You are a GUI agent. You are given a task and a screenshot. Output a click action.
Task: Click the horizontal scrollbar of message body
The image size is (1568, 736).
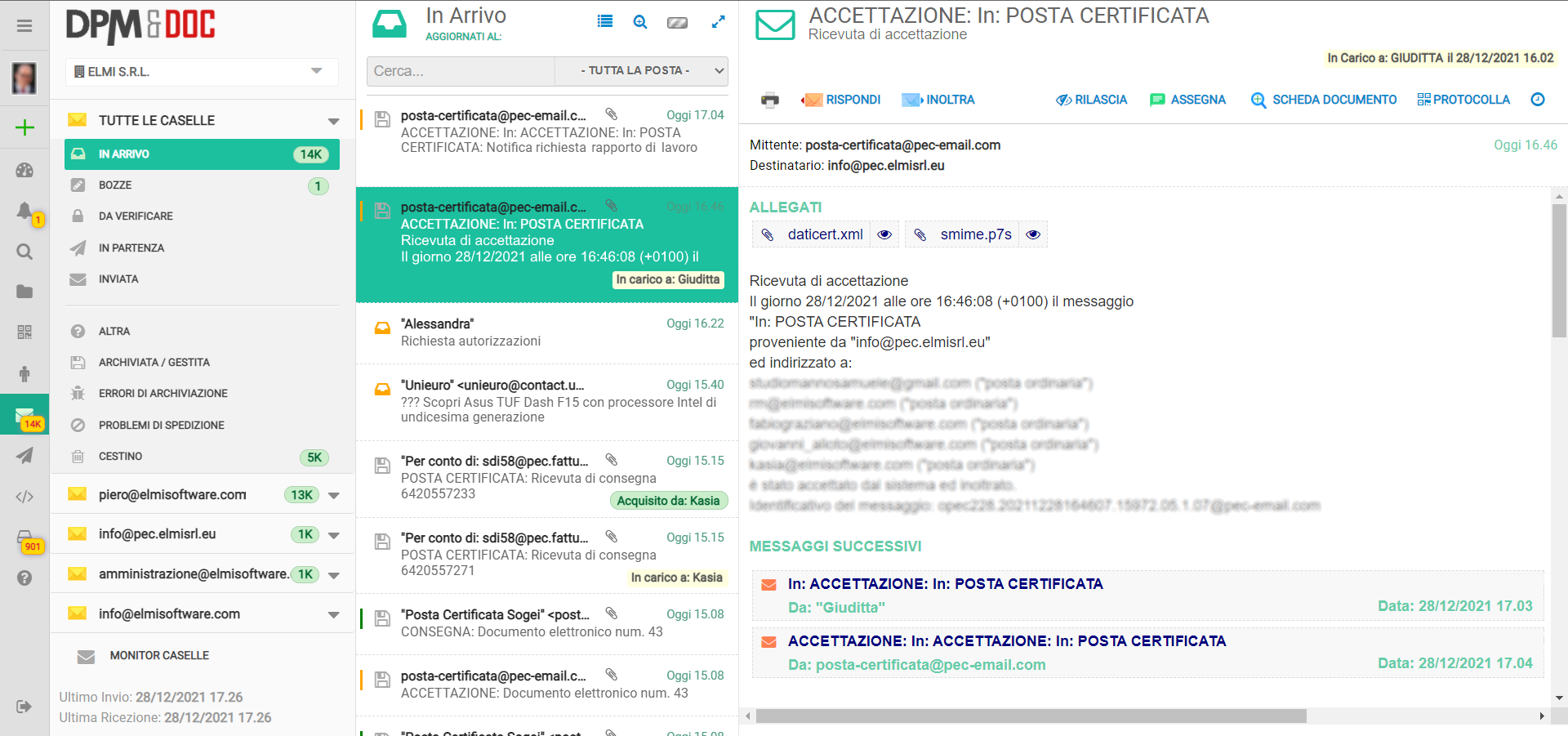pyautogui.click(x=1031, y=716)
